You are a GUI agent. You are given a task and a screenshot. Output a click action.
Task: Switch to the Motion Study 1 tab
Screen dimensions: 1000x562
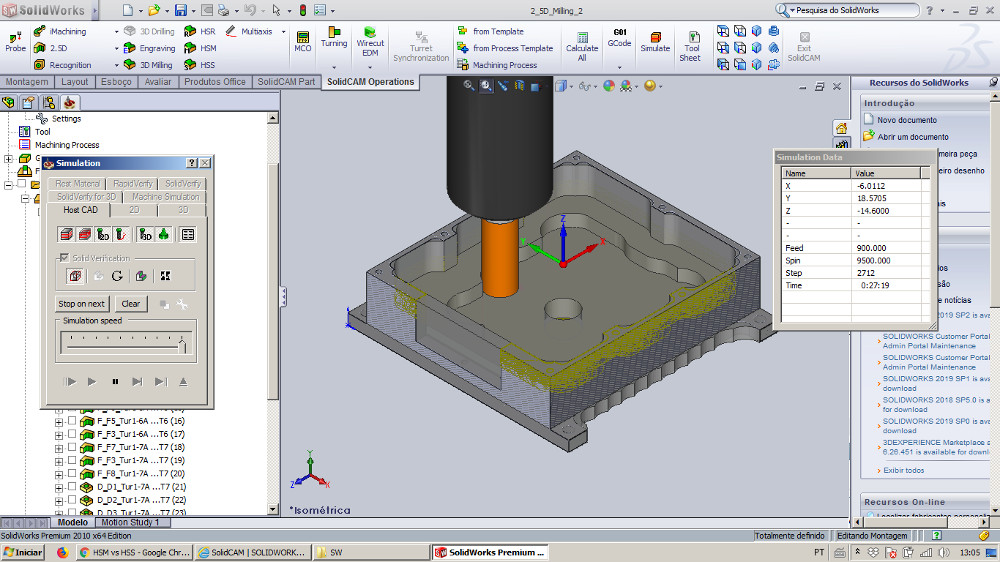(130, 522)
